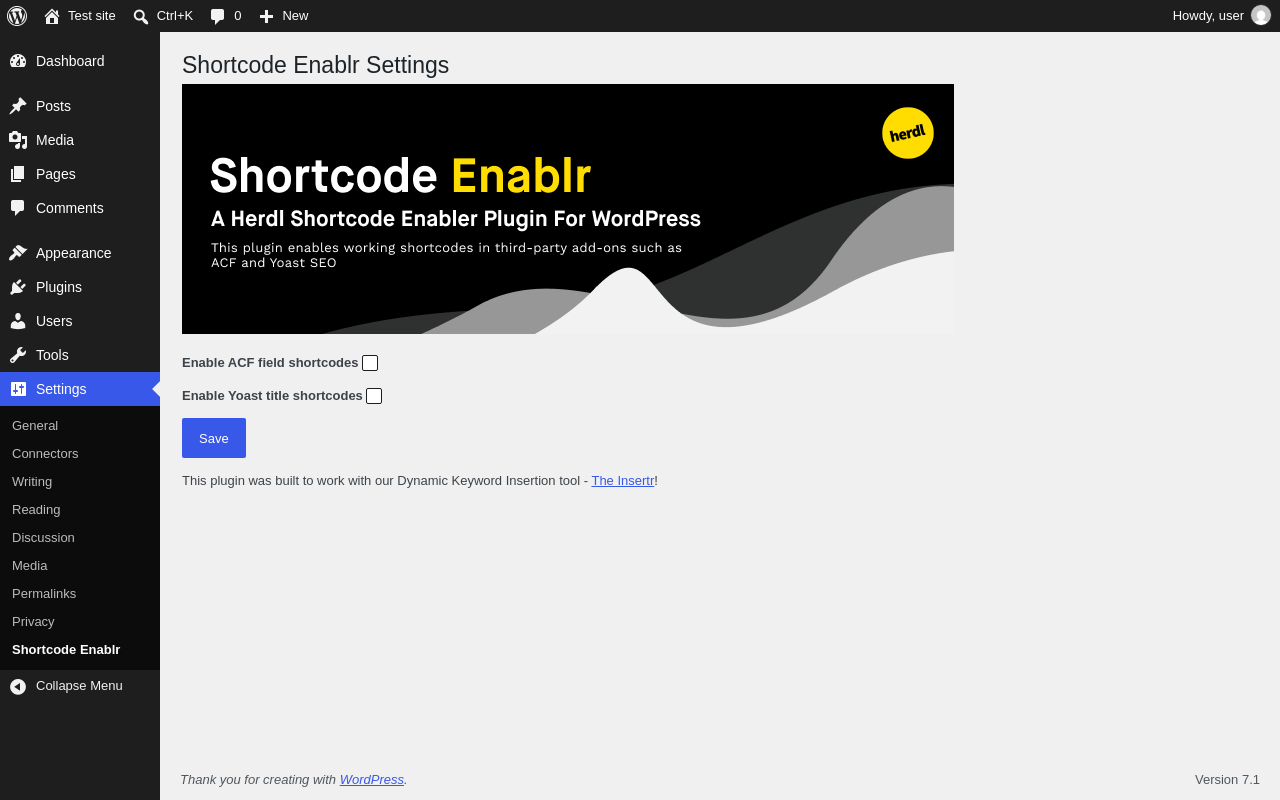Open Privacy settings
This screenshot has height=800, width=1280.
pyautogui.click(x=33, y=621)
